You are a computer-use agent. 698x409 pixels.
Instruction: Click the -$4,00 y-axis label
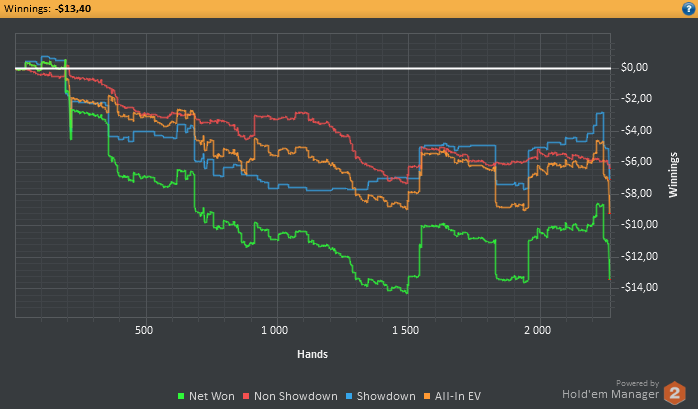[x=637, y=130]
